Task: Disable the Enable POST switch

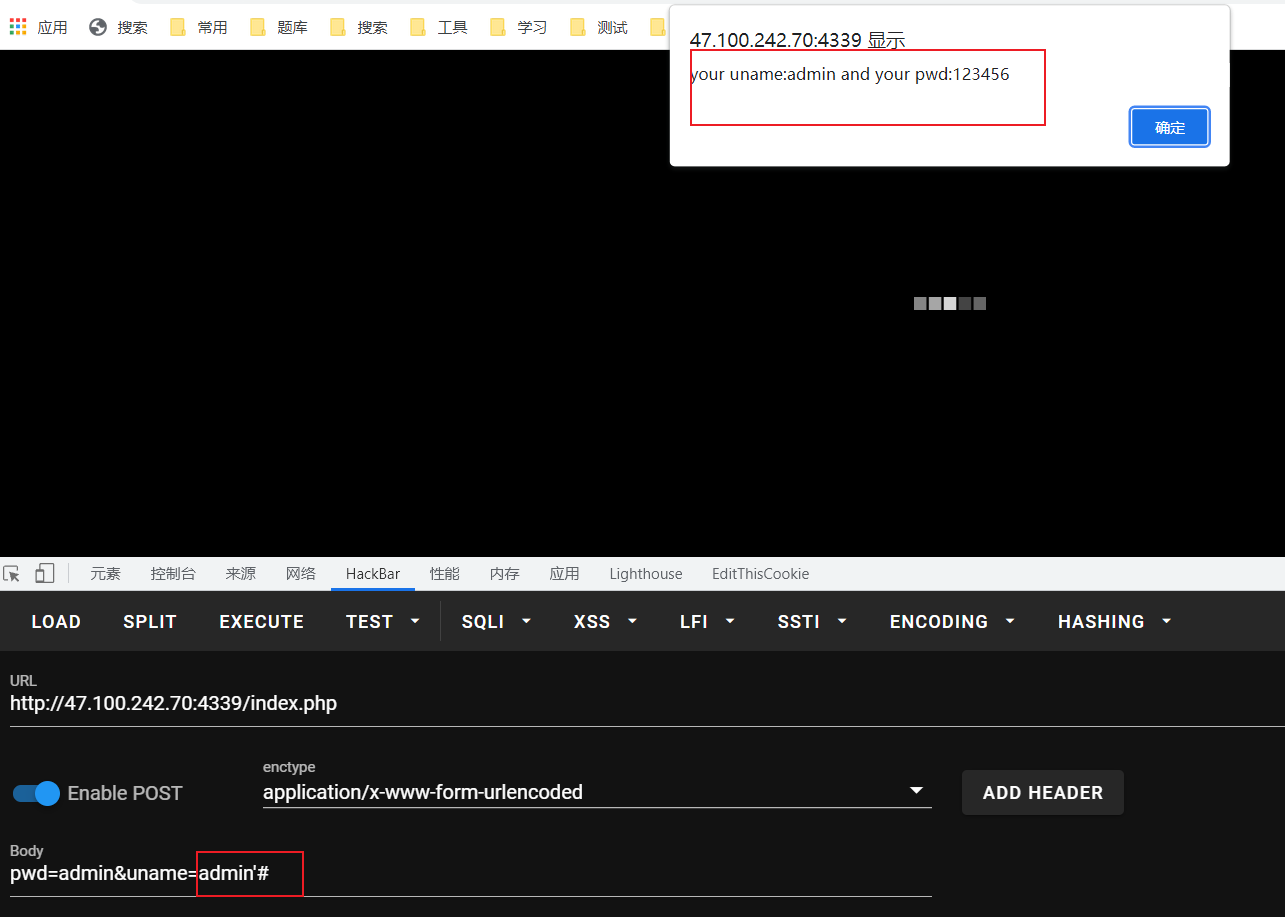Action: click(x=37, y=793)
